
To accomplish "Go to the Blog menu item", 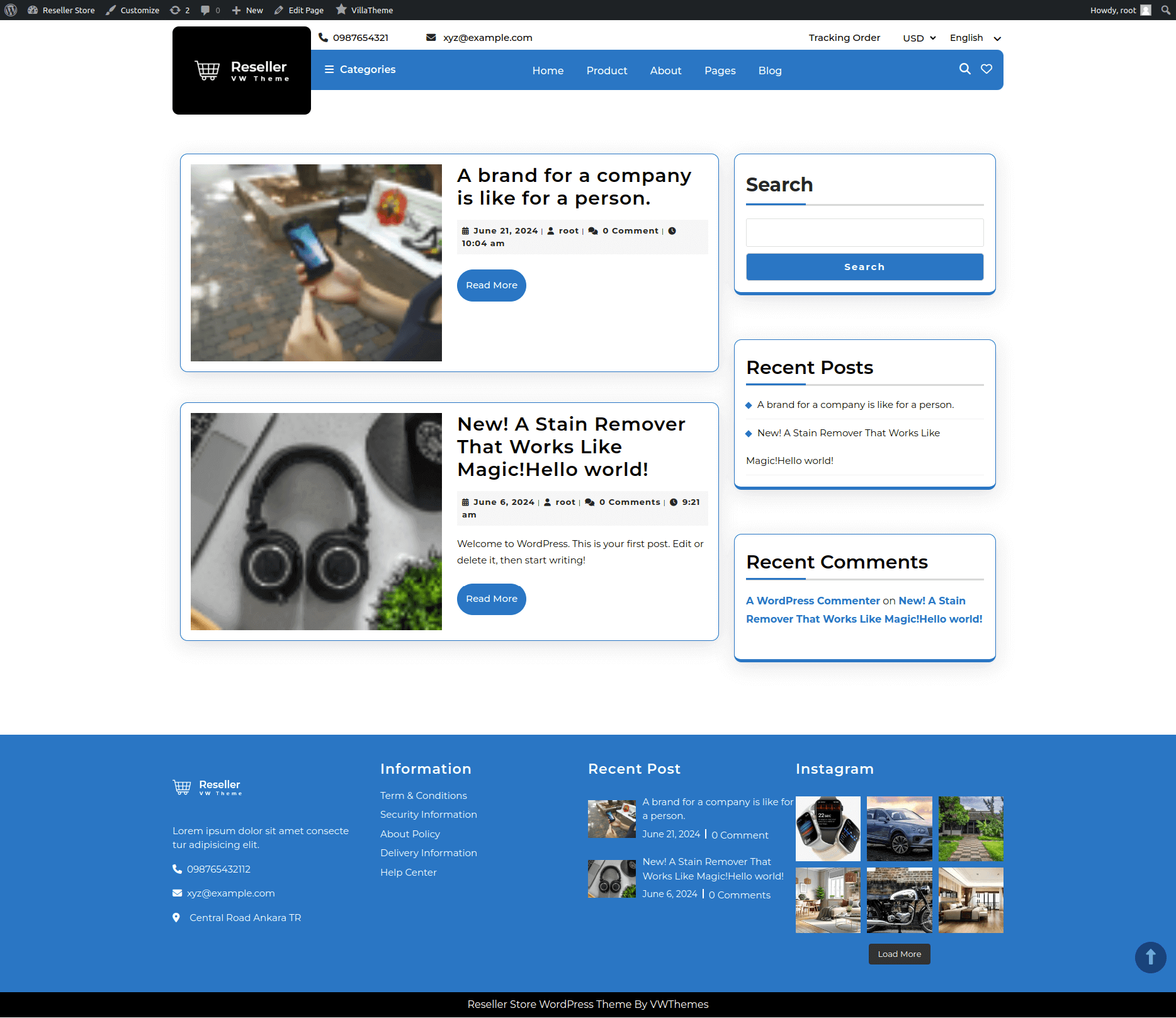I will (769, 71).
